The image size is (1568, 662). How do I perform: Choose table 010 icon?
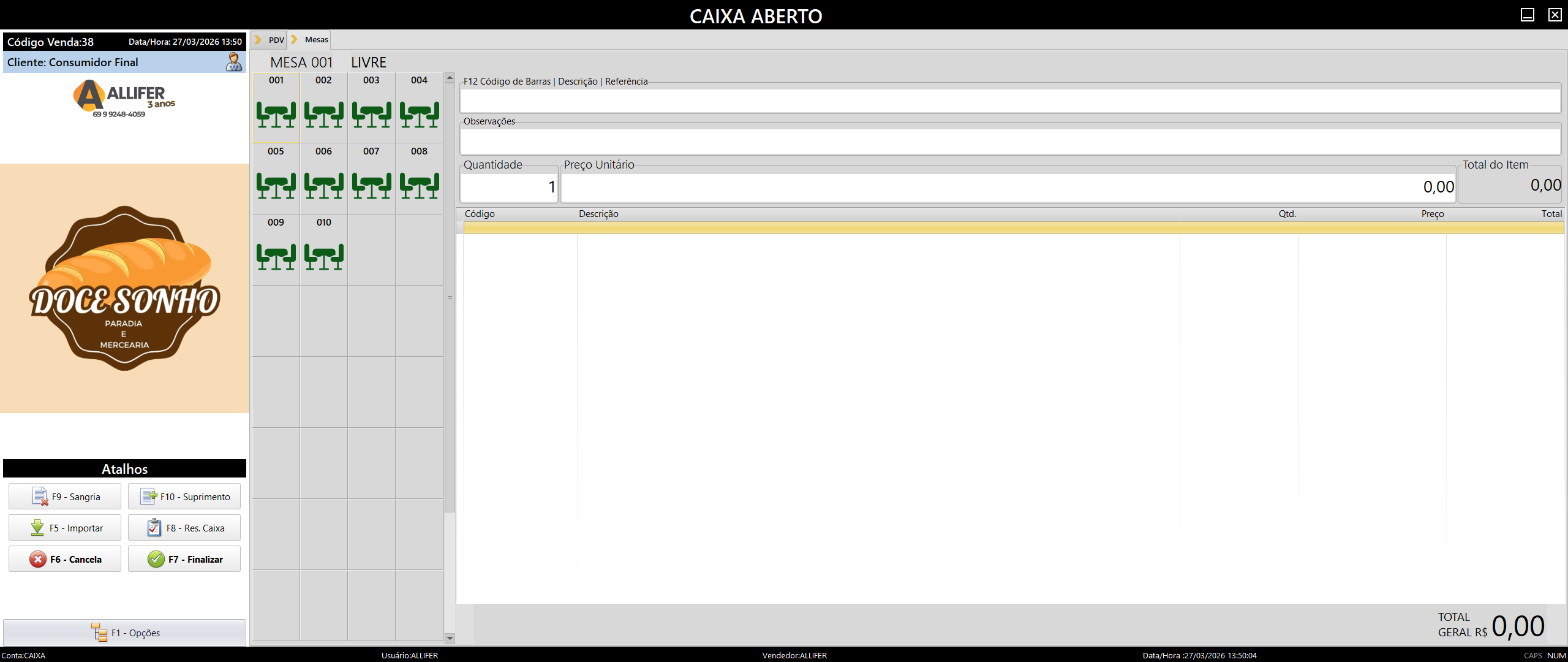coord(323,256)
